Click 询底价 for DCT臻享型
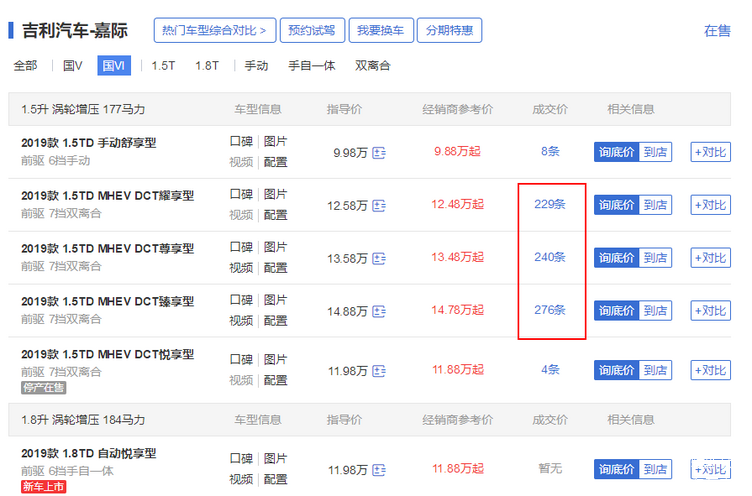Screen dimensions: 752x496 coord(616,310)
